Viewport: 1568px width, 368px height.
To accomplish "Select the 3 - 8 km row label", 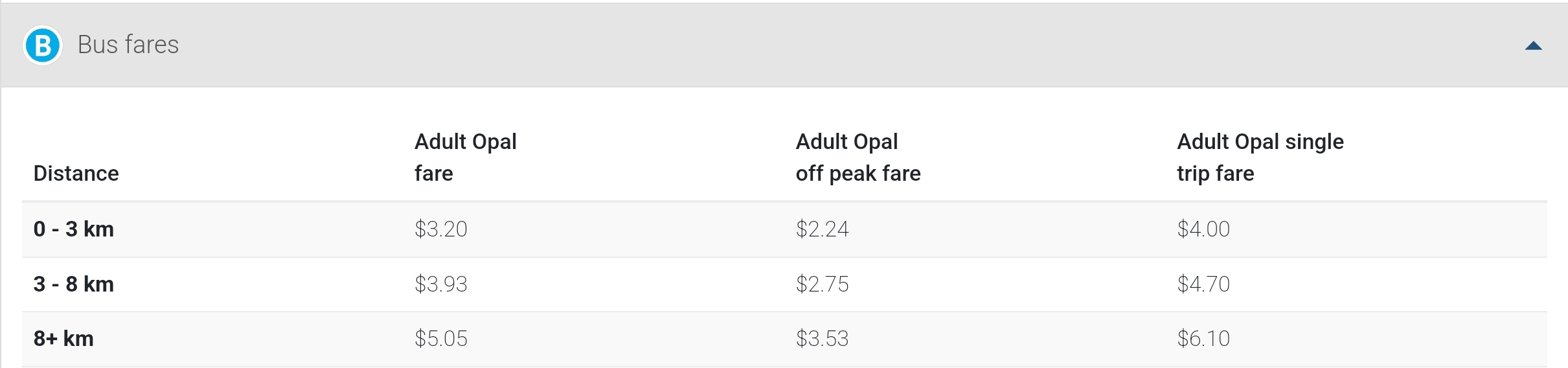I will 74,284.
